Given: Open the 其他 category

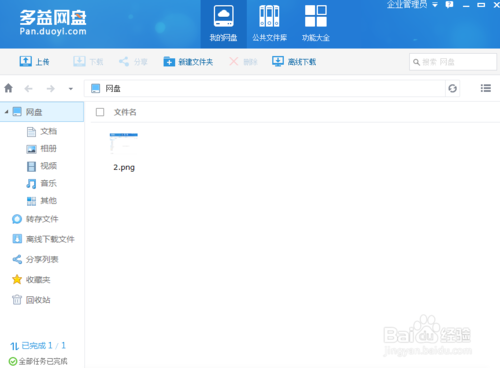Looking at the screenshot, I should click(42, 201).
